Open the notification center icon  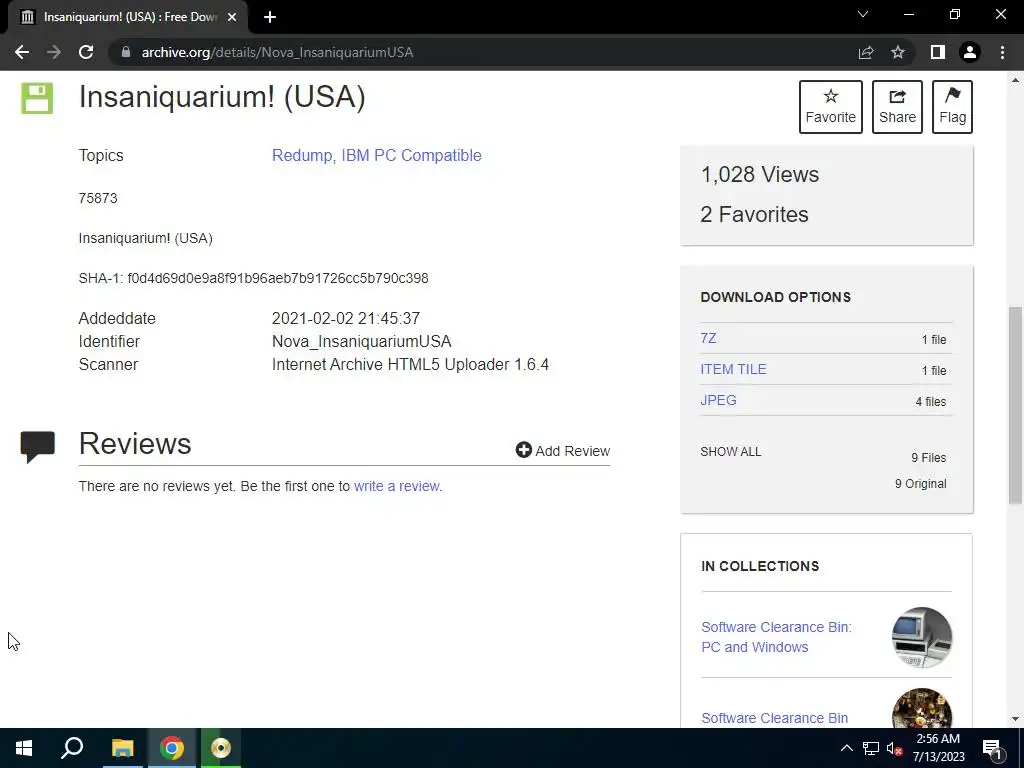(x=992, y=748)
